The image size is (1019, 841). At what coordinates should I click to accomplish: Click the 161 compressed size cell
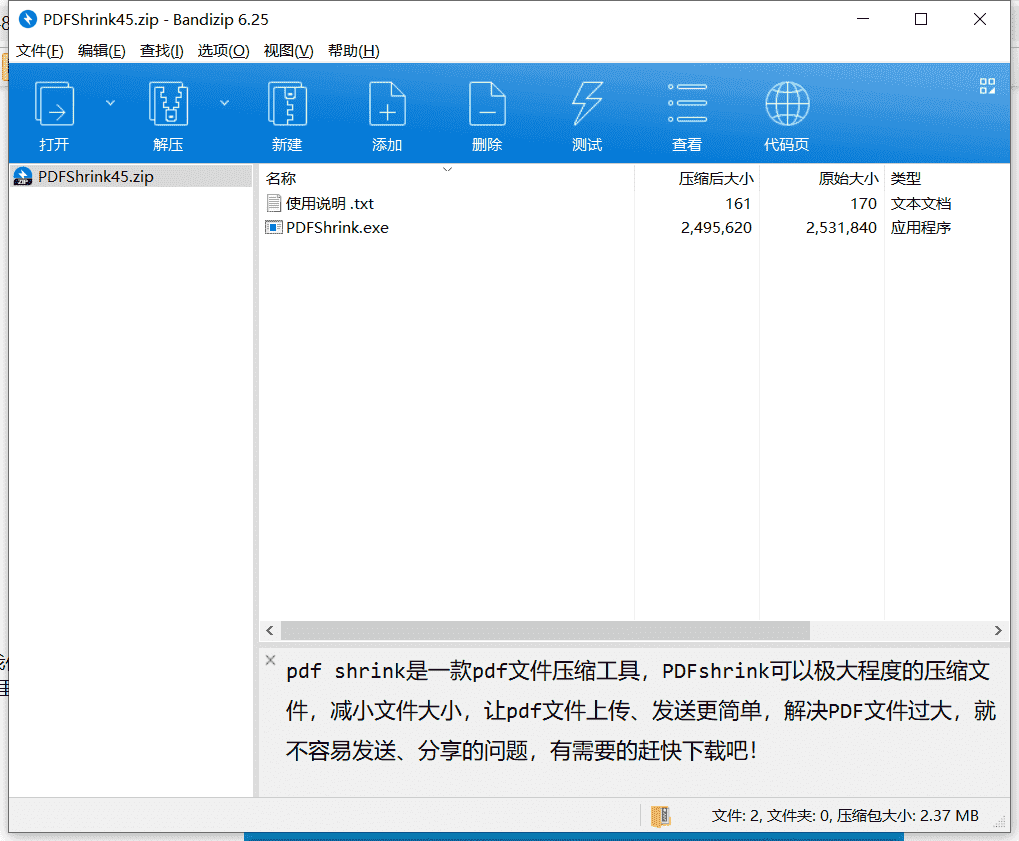point(738,203)
